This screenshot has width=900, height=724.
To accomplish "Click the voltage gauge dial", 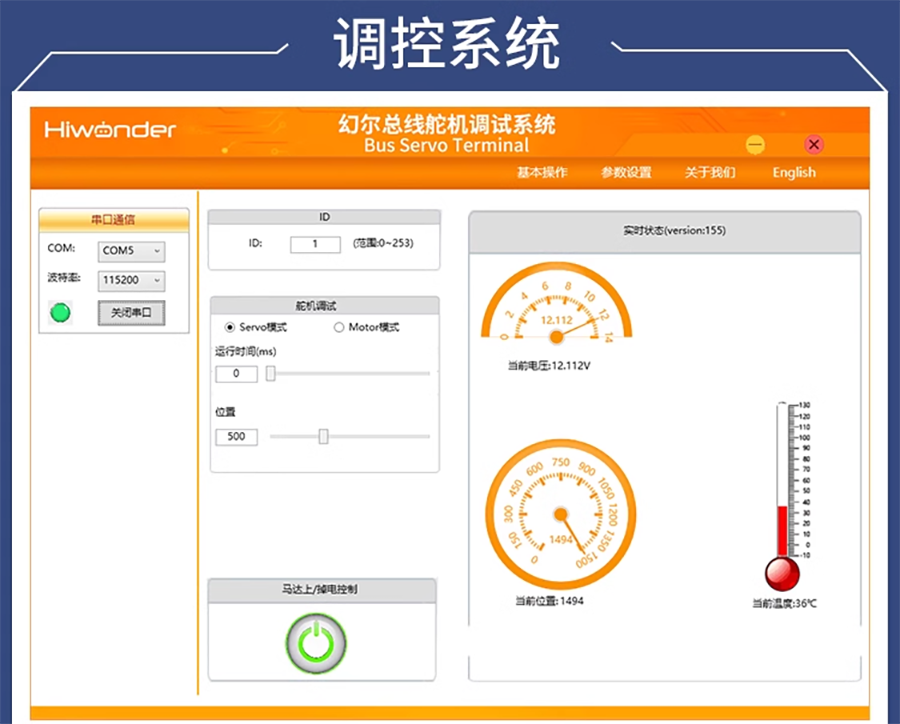I will 556,303.
